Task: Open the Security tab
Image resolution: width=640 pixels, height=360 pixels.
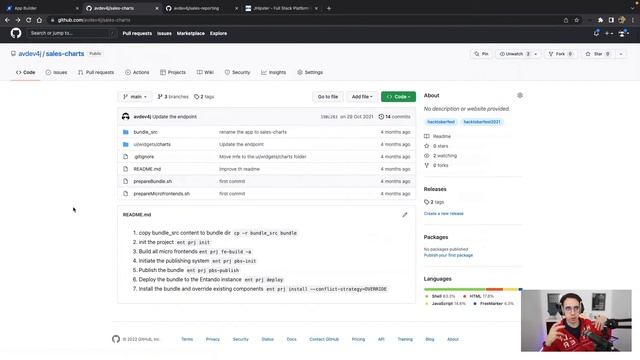Action: pos(237,72)
